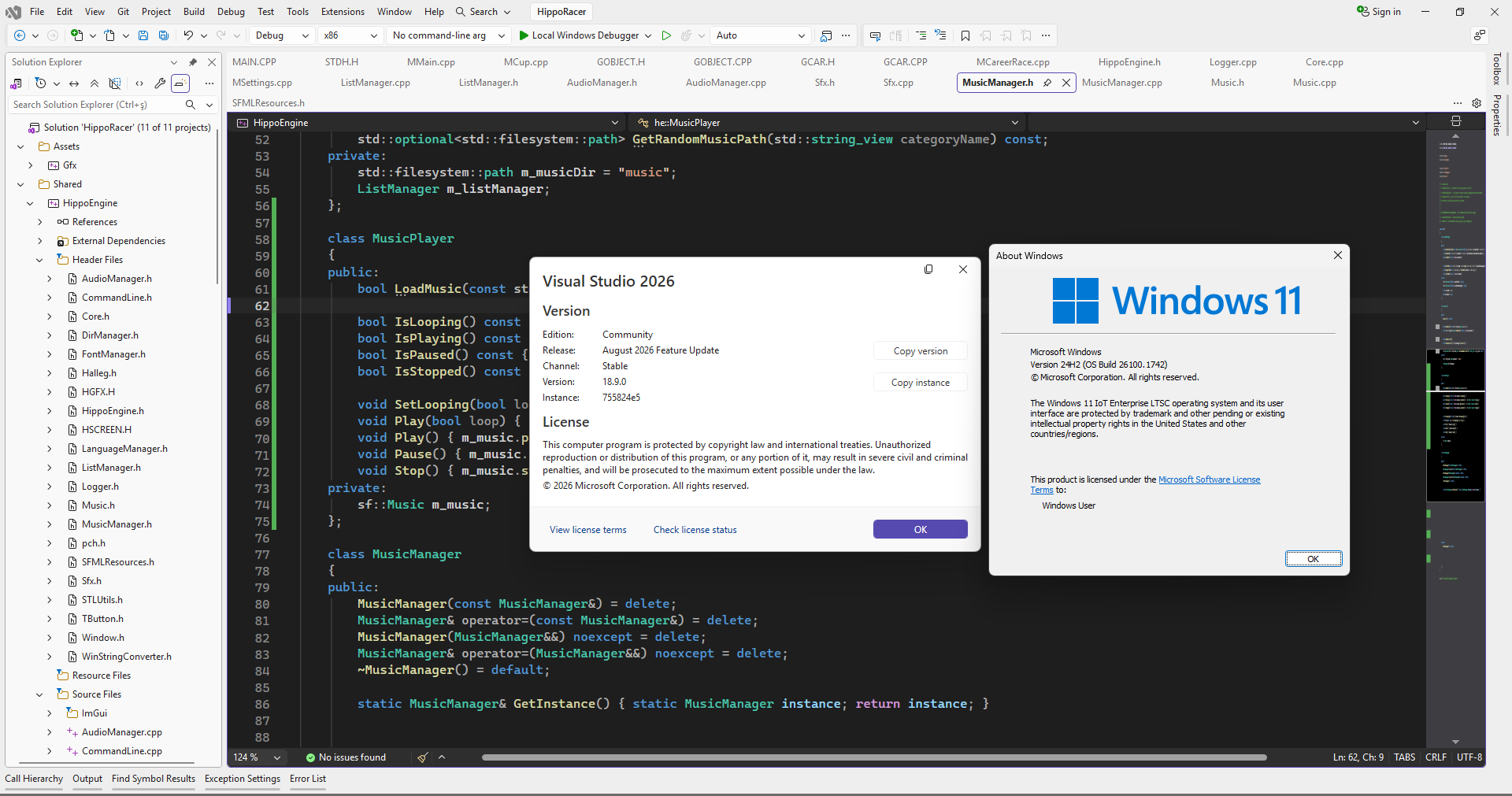
Task: Open the x86 platform dropdown
Action: click(x=351, y=35)
